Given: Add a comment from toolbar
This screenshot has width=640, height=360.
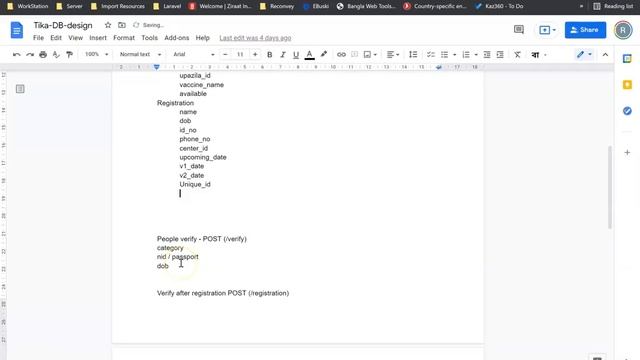Looking at the screenshot, I should click(355, 55).
